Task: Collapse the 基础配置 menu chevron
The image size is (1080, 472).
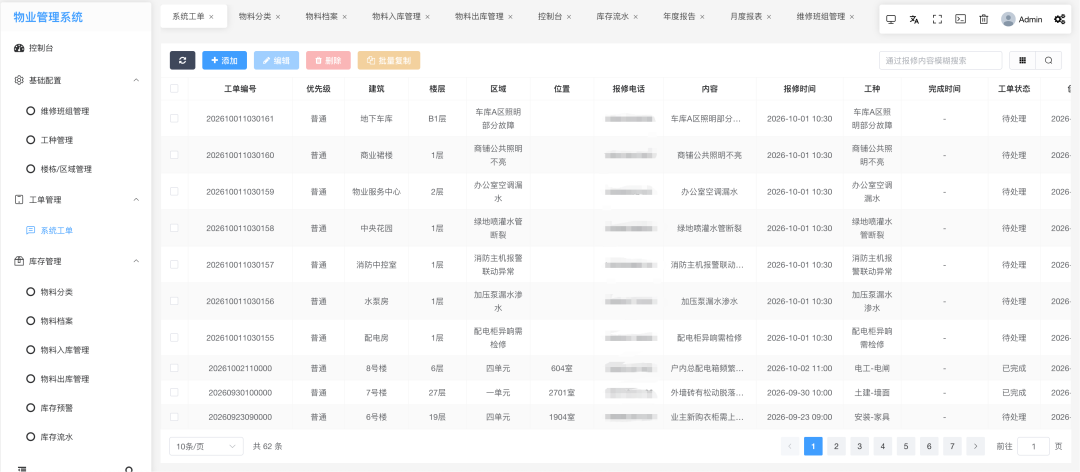Action: pos(136,80)
